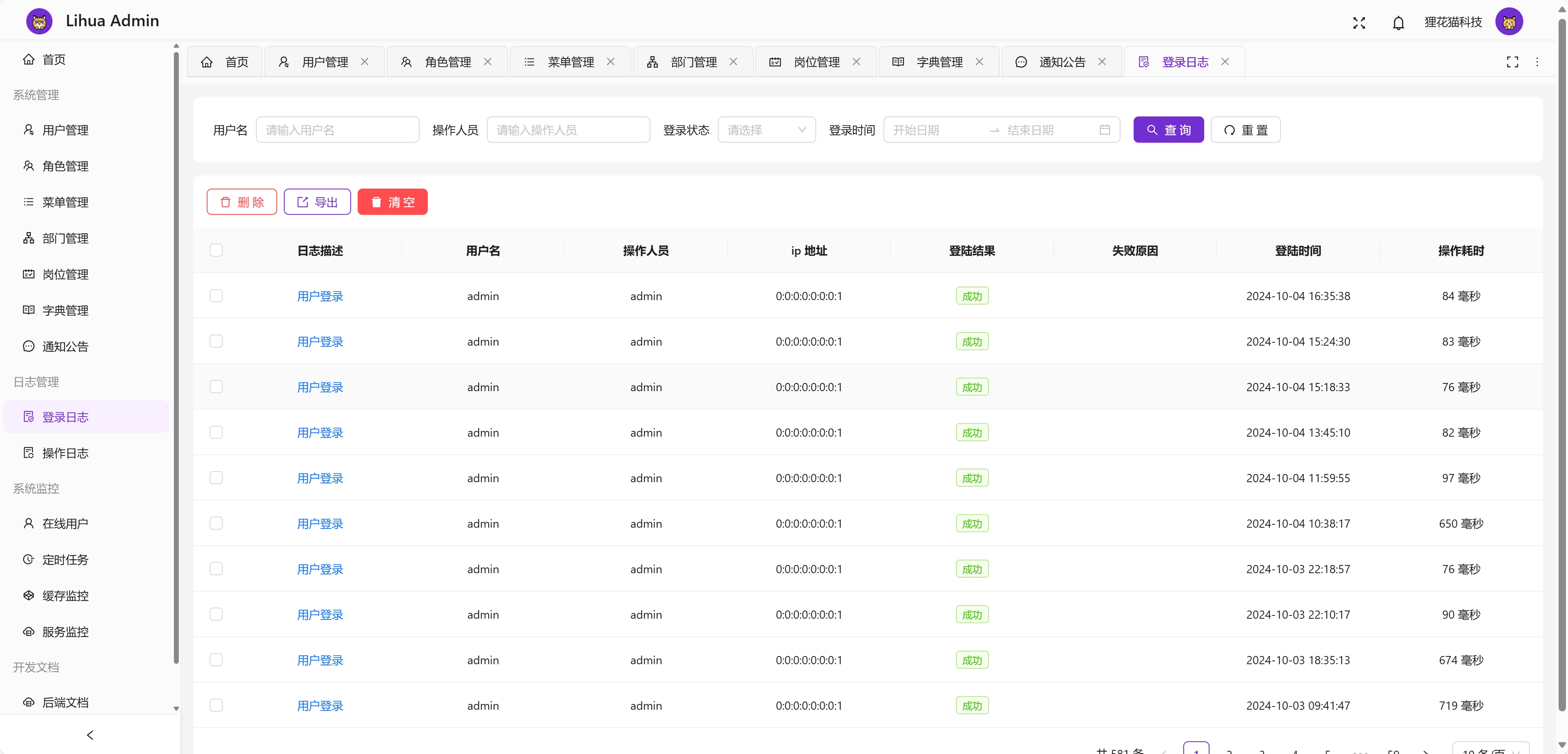Check the row logged at 2024-10-04 16:35:38
Image resolution: width=1568 pixels, height=754 pixels.
[216, 296]
